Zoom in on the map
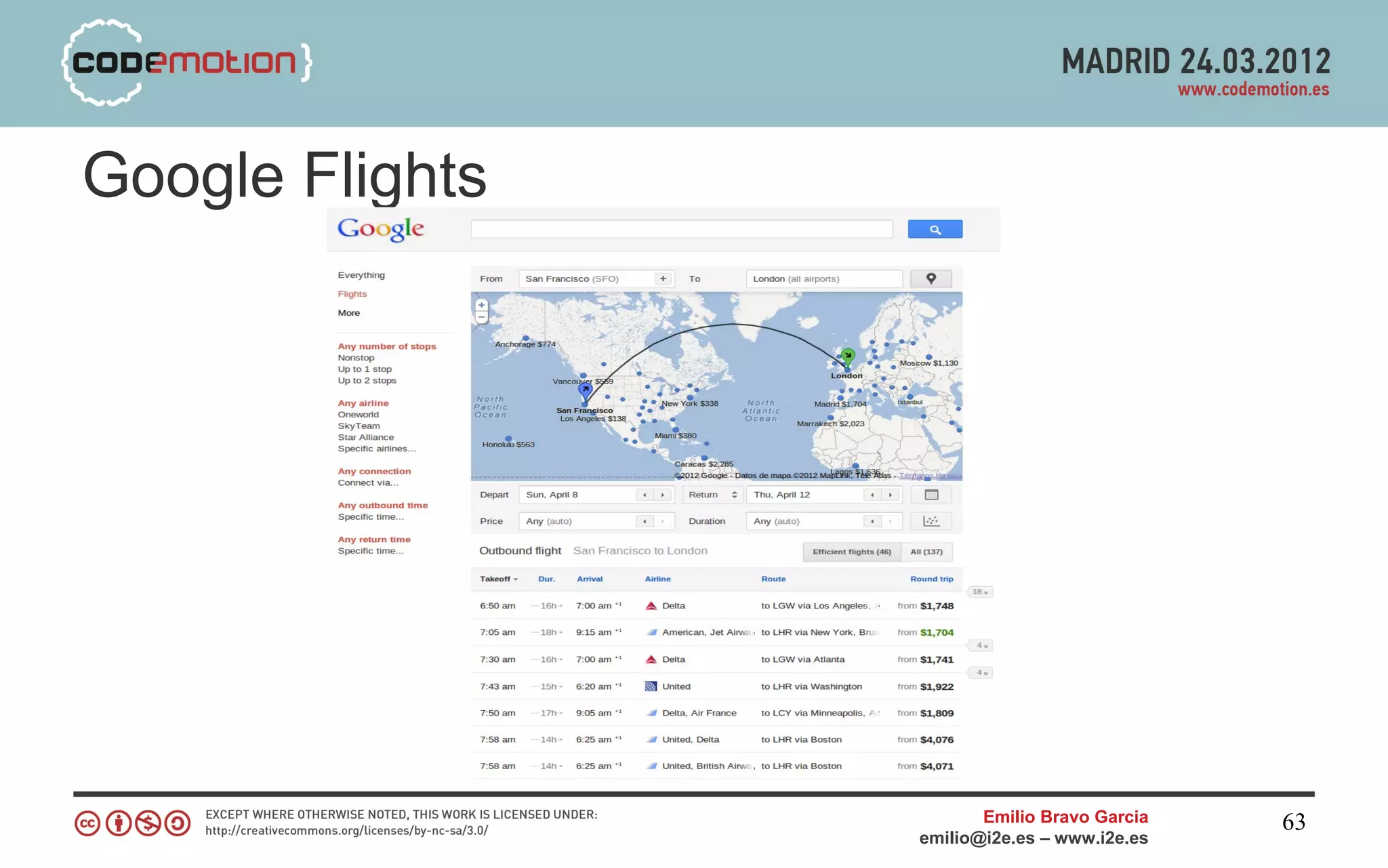This screenshot has height=868, width=1388. tap(482, 305)
